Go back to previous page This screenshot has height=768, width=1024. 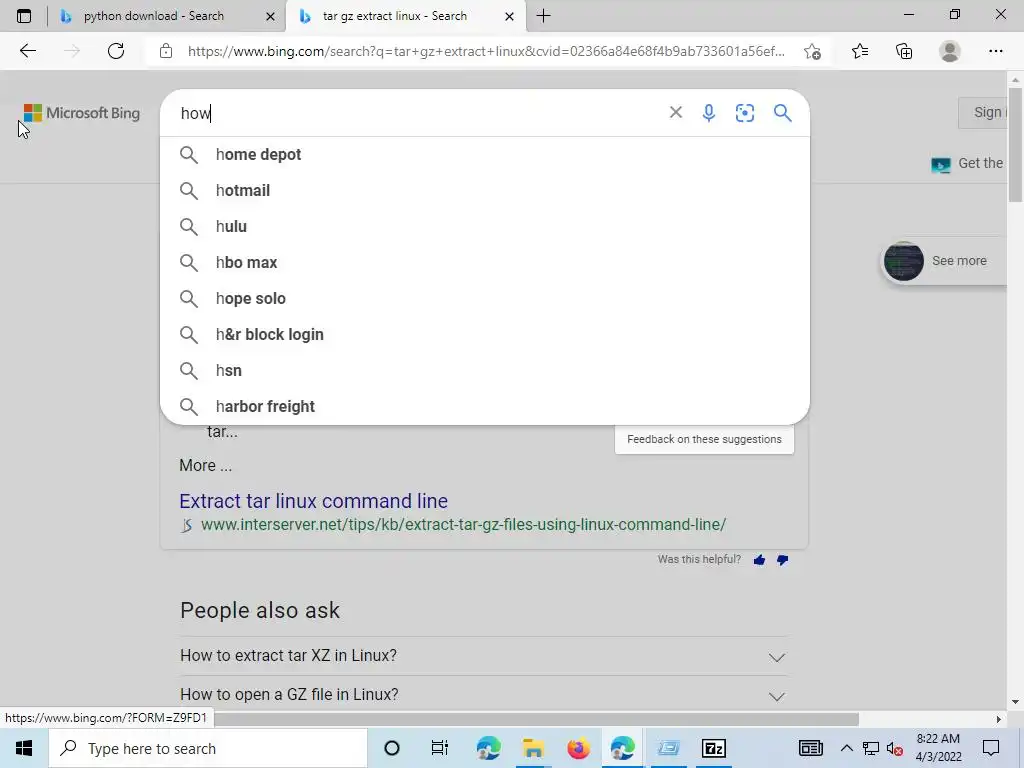click(x=27, y=51)
